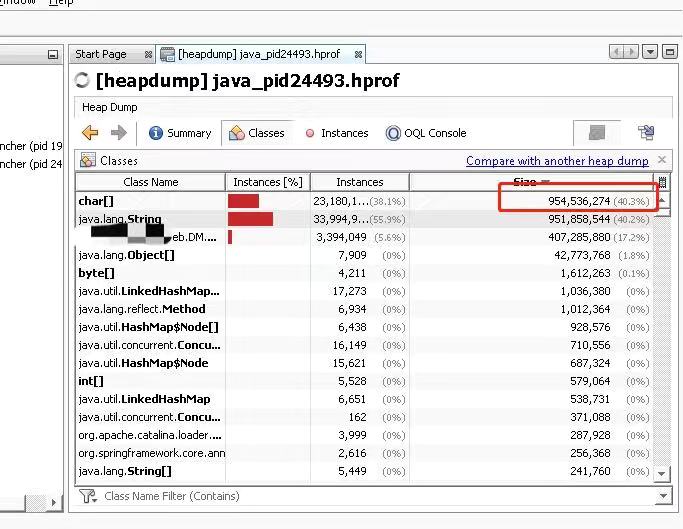Click Compare with another heap dump link
The width and height of the screenshot is (683, 529).
[x=557, y=161]
